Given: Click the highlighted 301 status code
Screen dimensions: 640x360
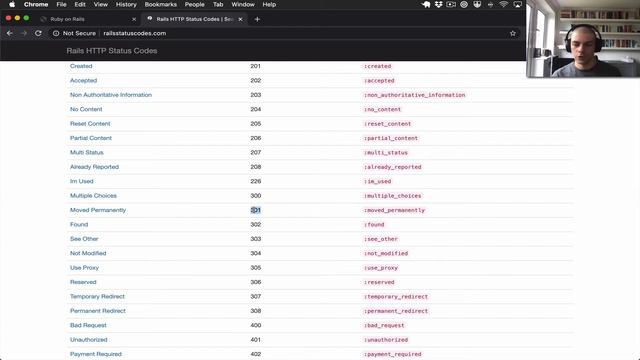Looking at the screenshot, I should click(256, 210).
